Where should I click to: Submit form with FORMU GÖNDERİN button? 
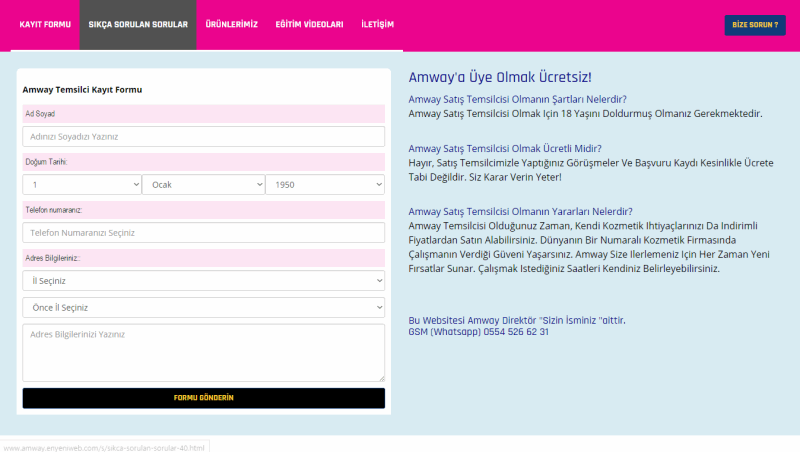(204, 398)
